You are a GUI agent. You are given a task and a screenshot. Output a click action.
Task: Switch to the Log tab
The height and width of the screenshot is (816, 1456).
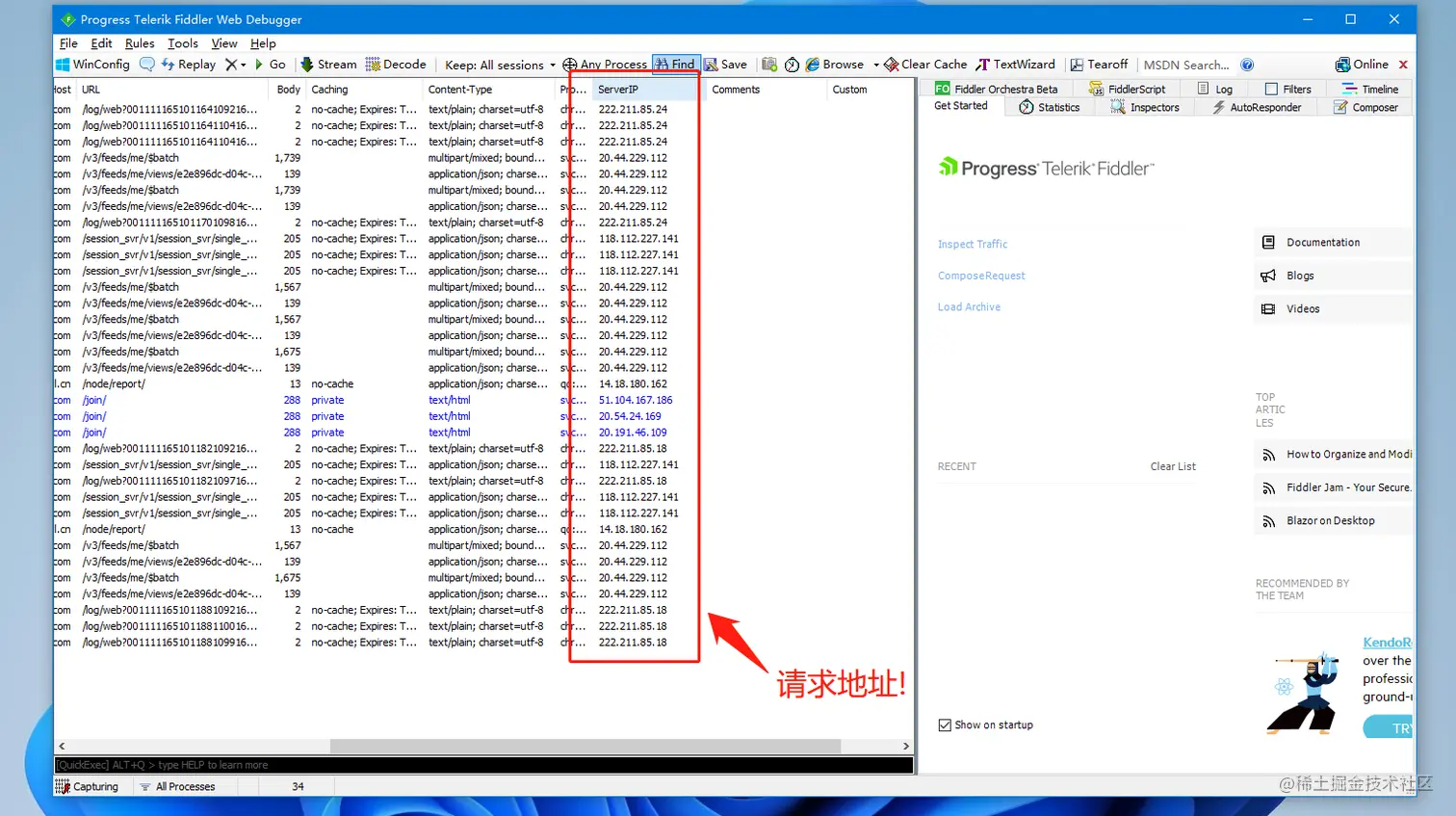(1214, 89)
